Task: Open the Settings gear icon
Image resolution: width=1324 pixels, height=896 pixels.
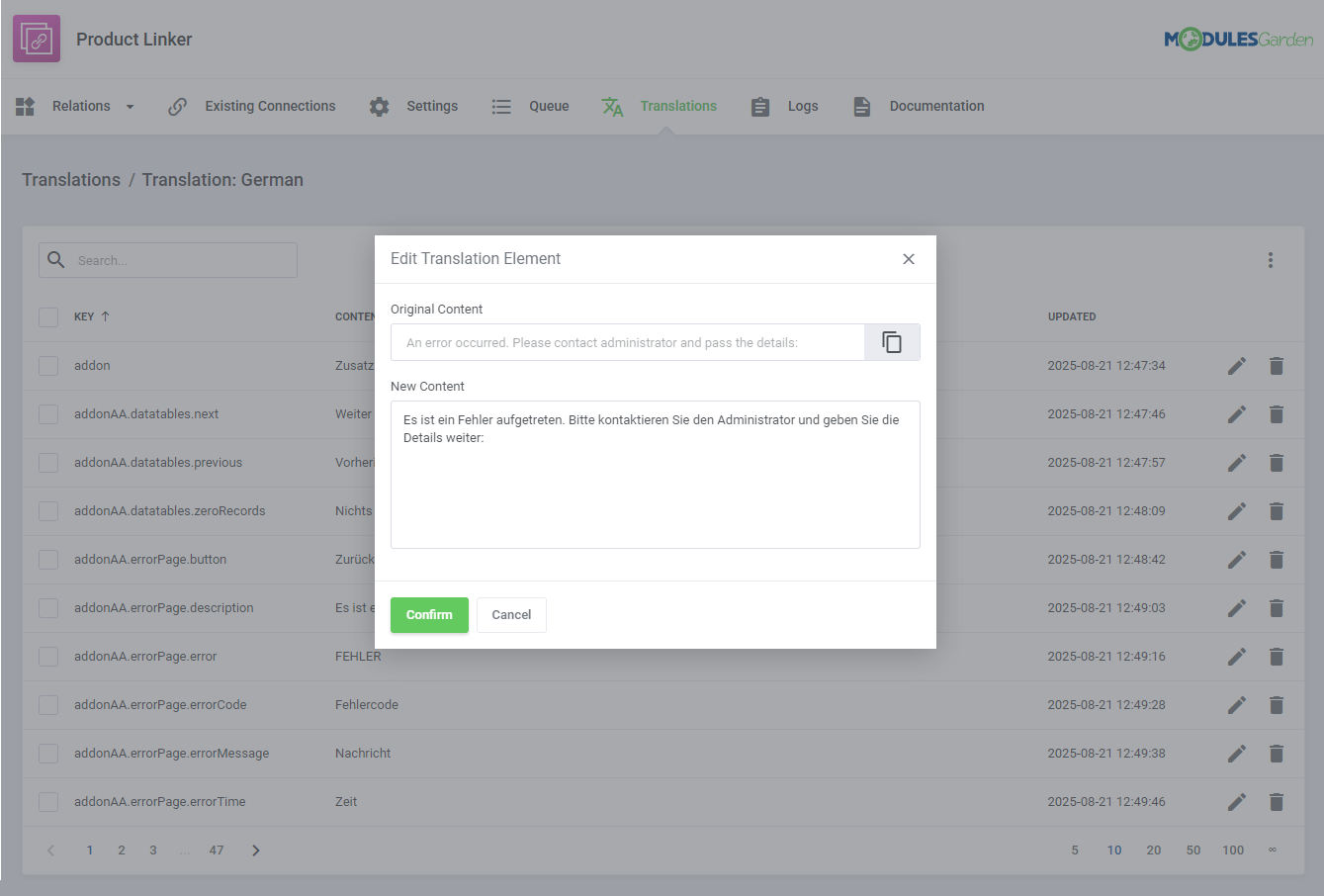Action: [x=379, y=106]
